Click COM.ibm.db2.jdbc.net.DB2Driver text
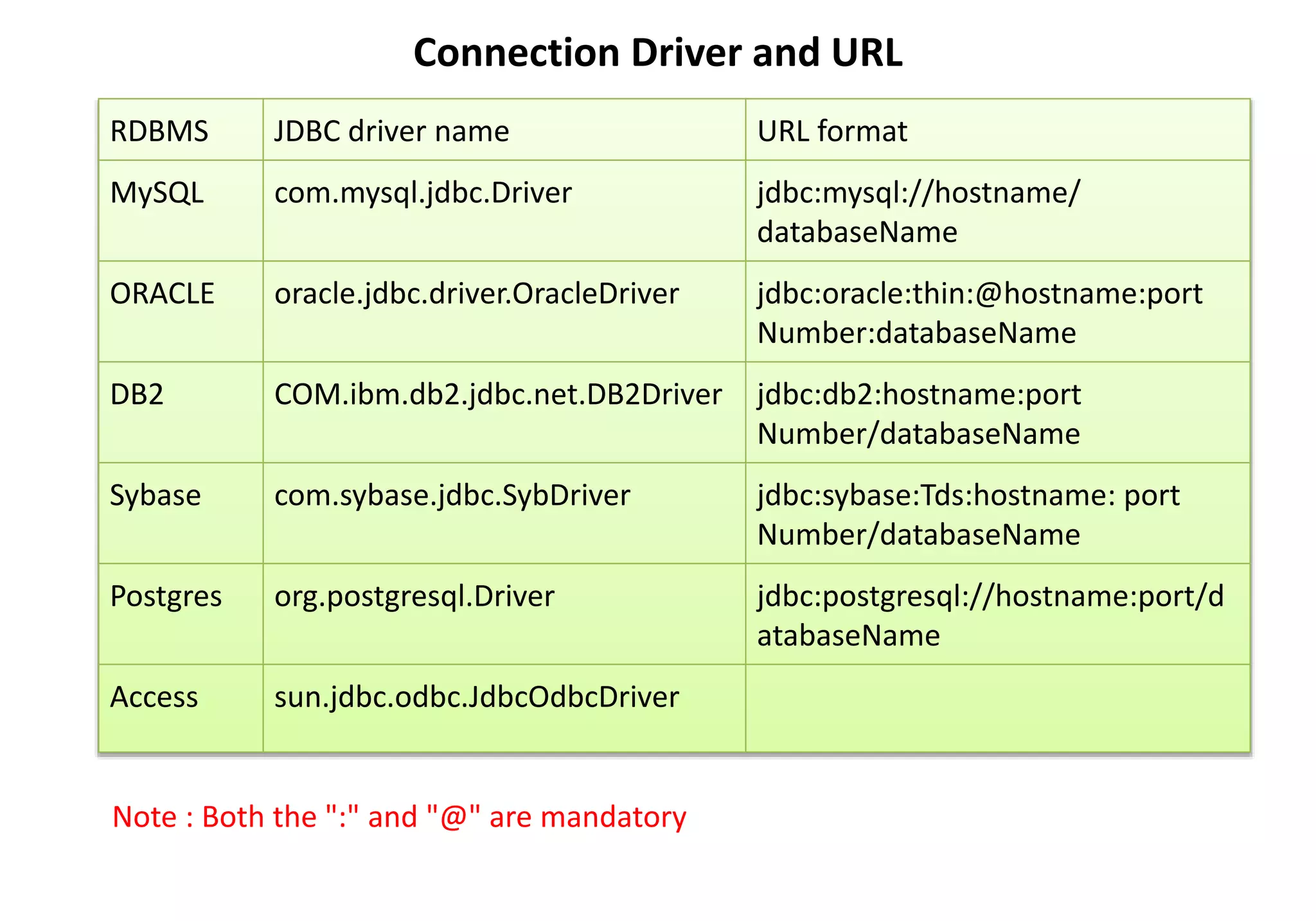This screenshot has height=921, width=1316. pyautogui.click(x=498, y=394)
